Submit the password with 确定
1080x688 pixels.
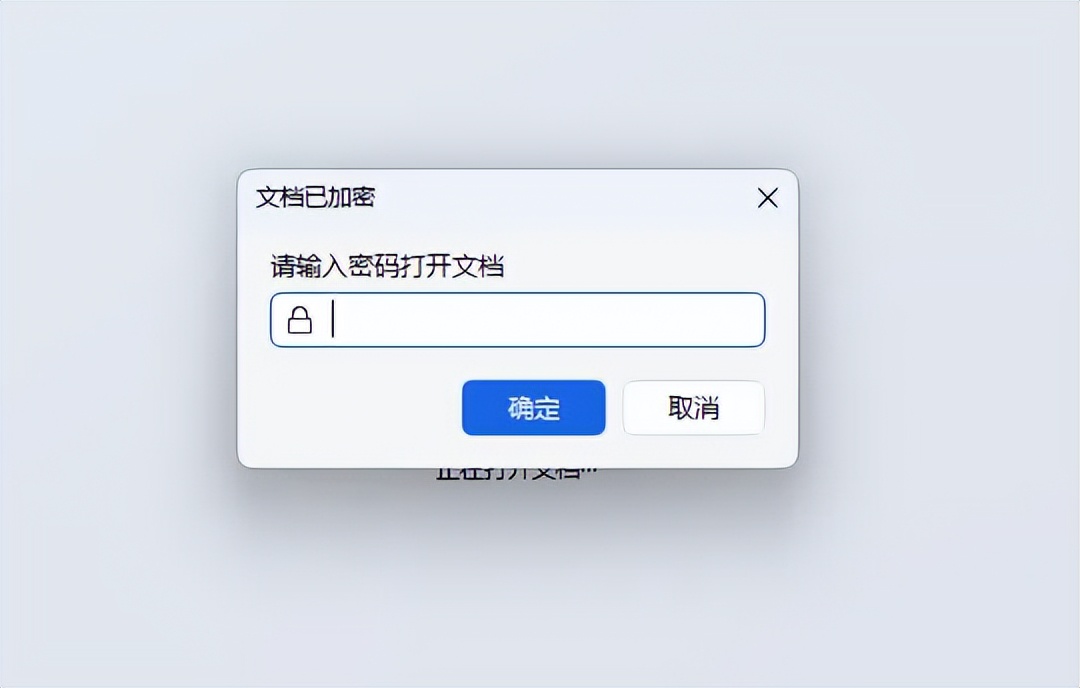pyautogui.click(x=534, y=408)
